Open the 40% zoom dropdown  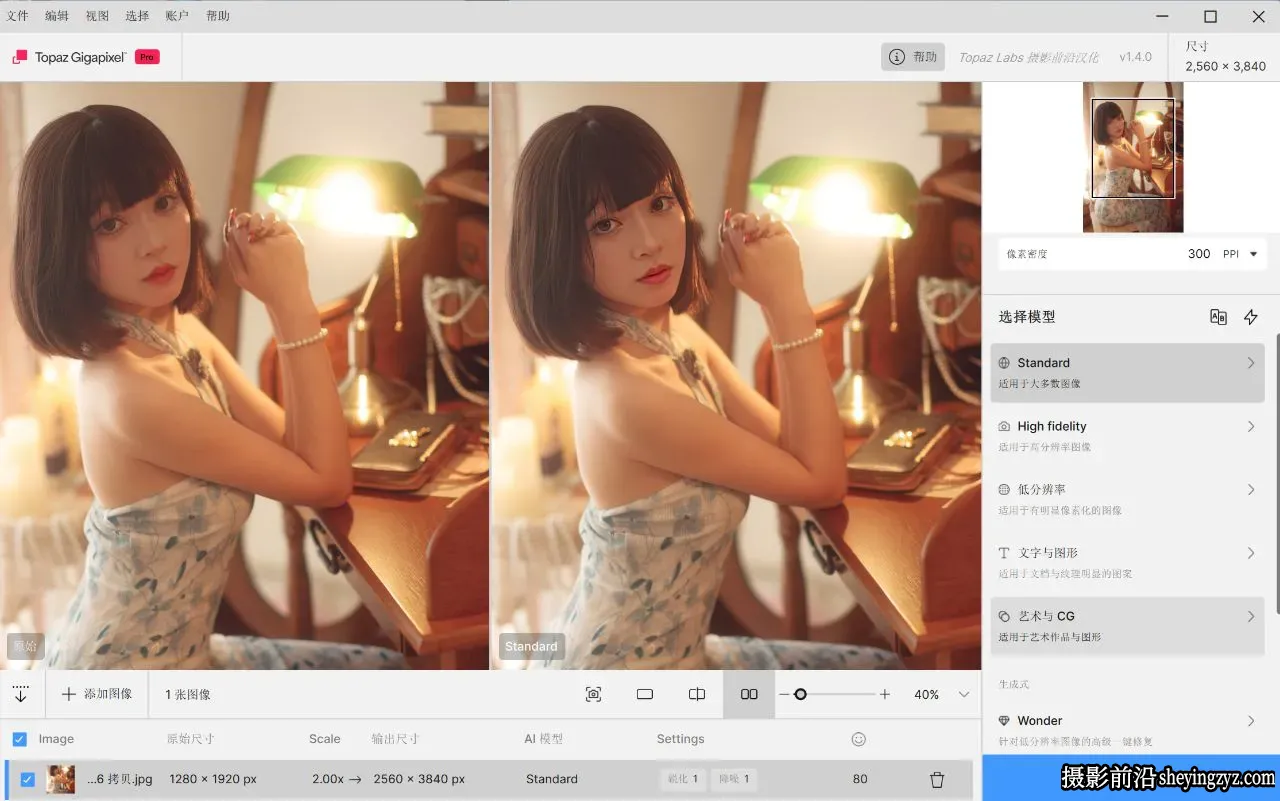click(940, 694)
